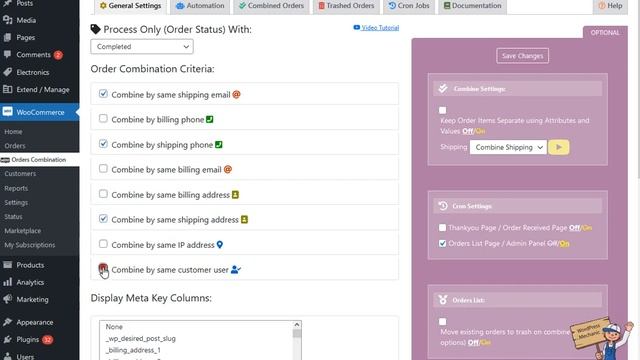
Task: Open WooCommerce Settings submenu
Action: (16, 202)
